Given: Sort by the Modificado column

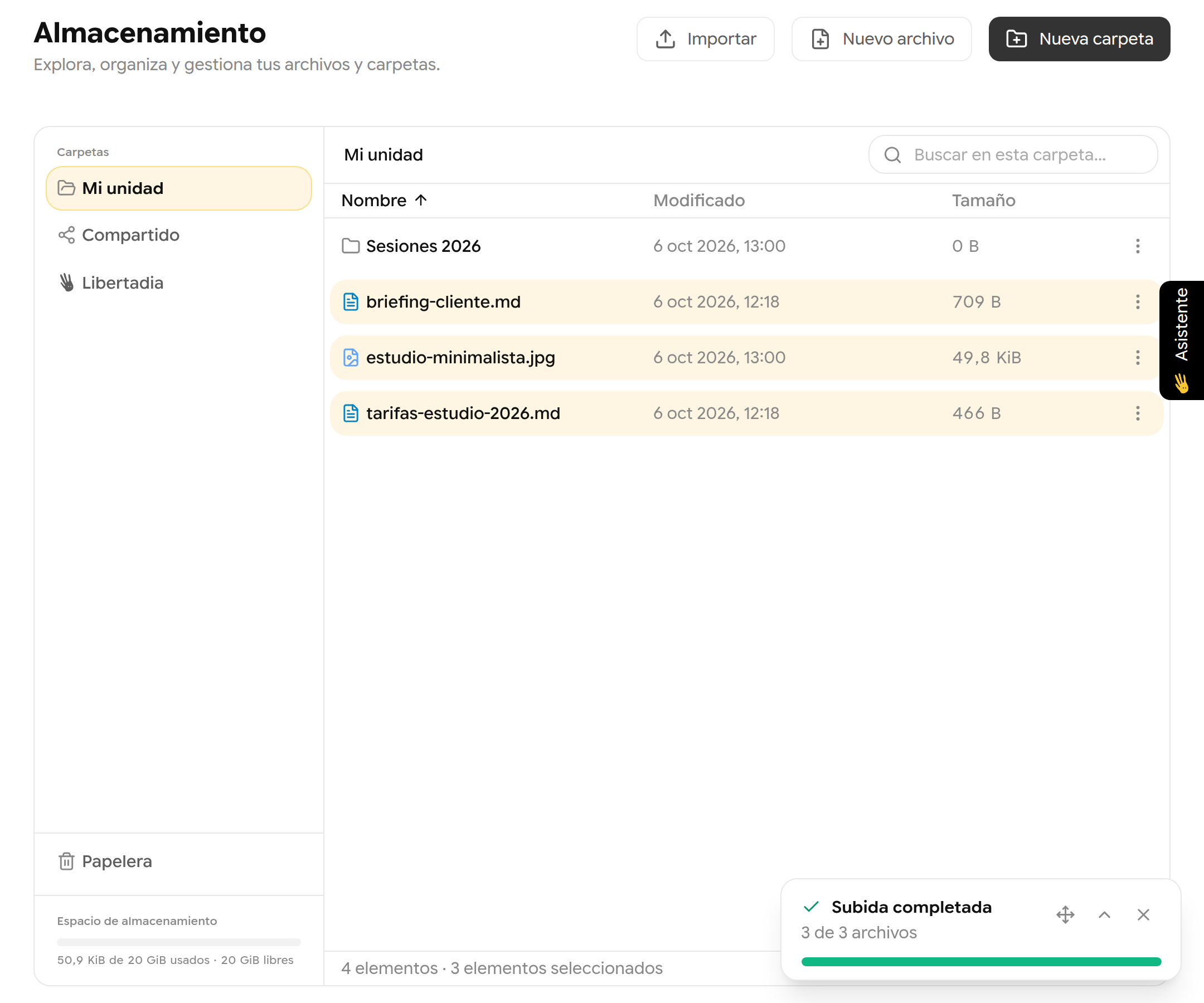Looking at the screenshot, I should click(699, 201).
